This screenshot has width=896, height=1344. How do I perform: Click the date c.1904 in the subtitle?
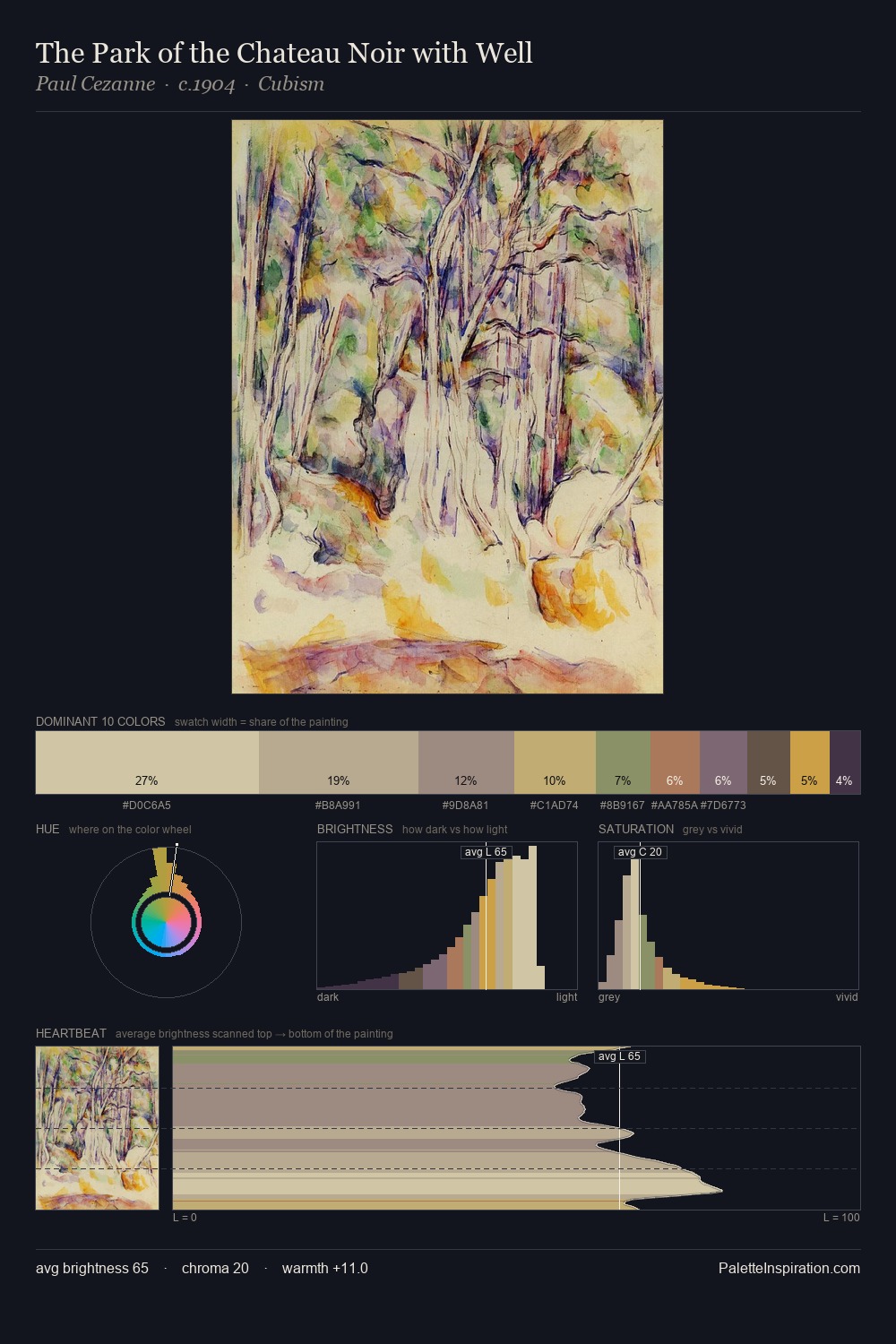[x=206, y=84]
